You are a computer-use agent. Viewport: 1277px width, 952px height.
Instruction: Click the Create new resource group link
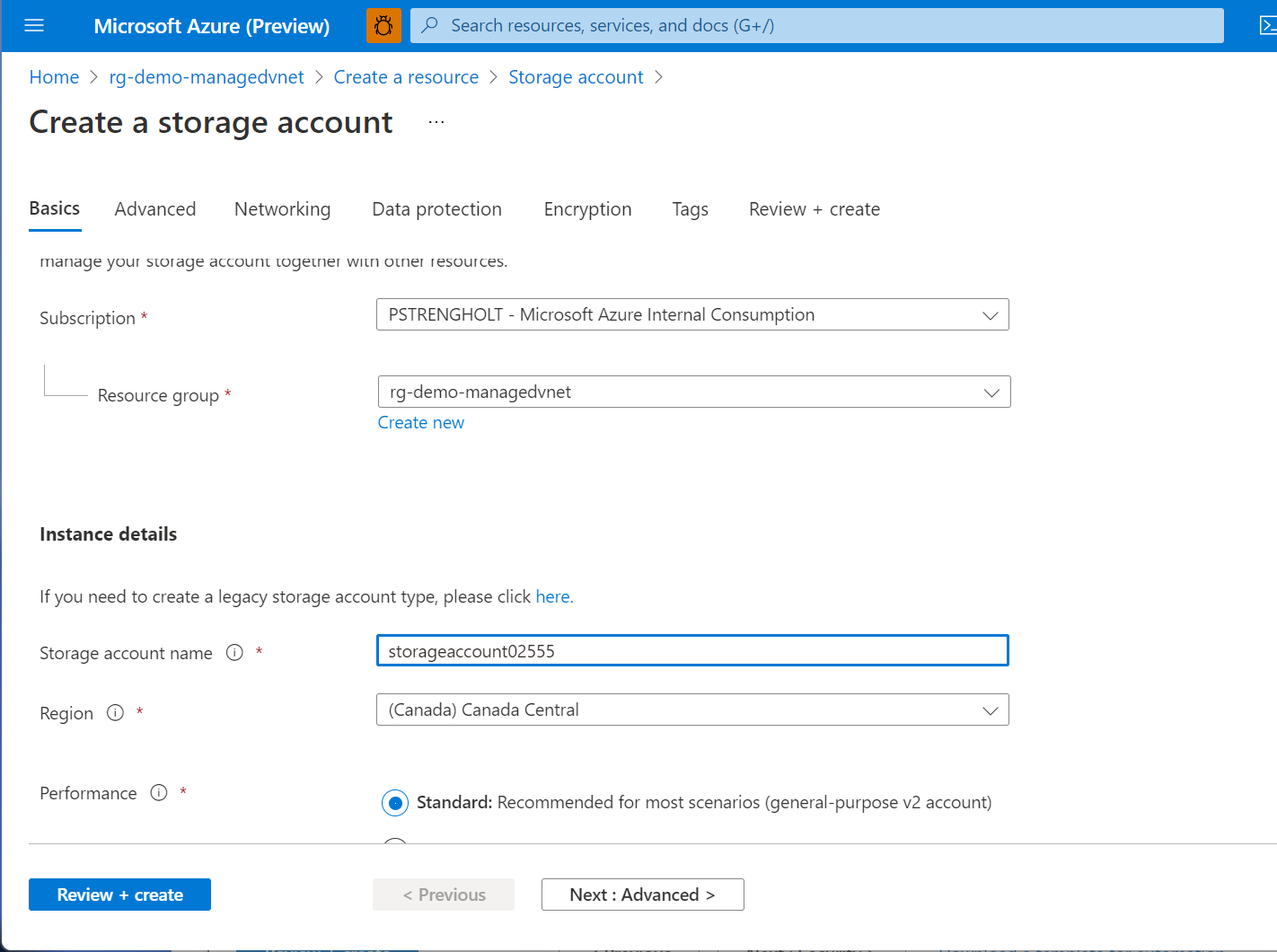point(421,423)
